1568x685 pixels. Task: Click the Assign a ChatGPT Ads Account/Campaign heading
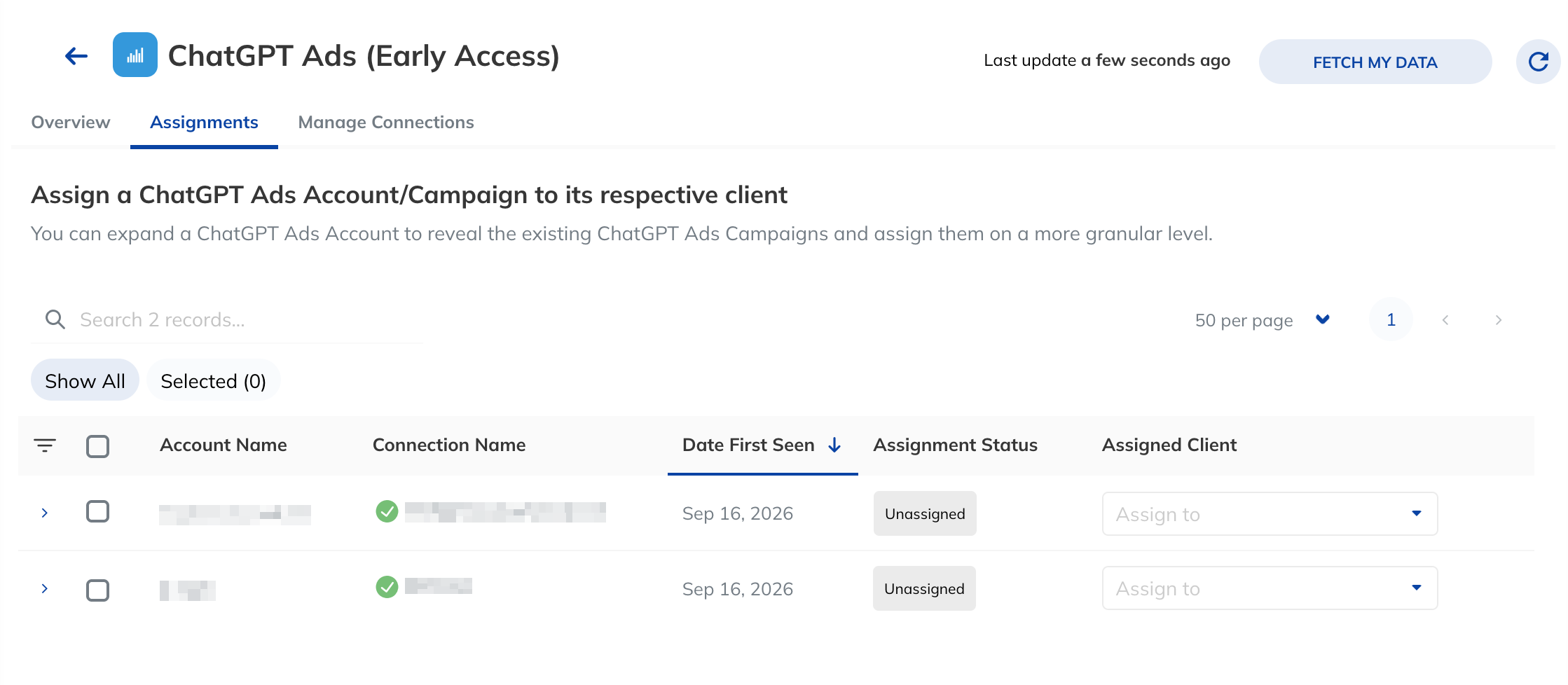[x=409, y=195]
